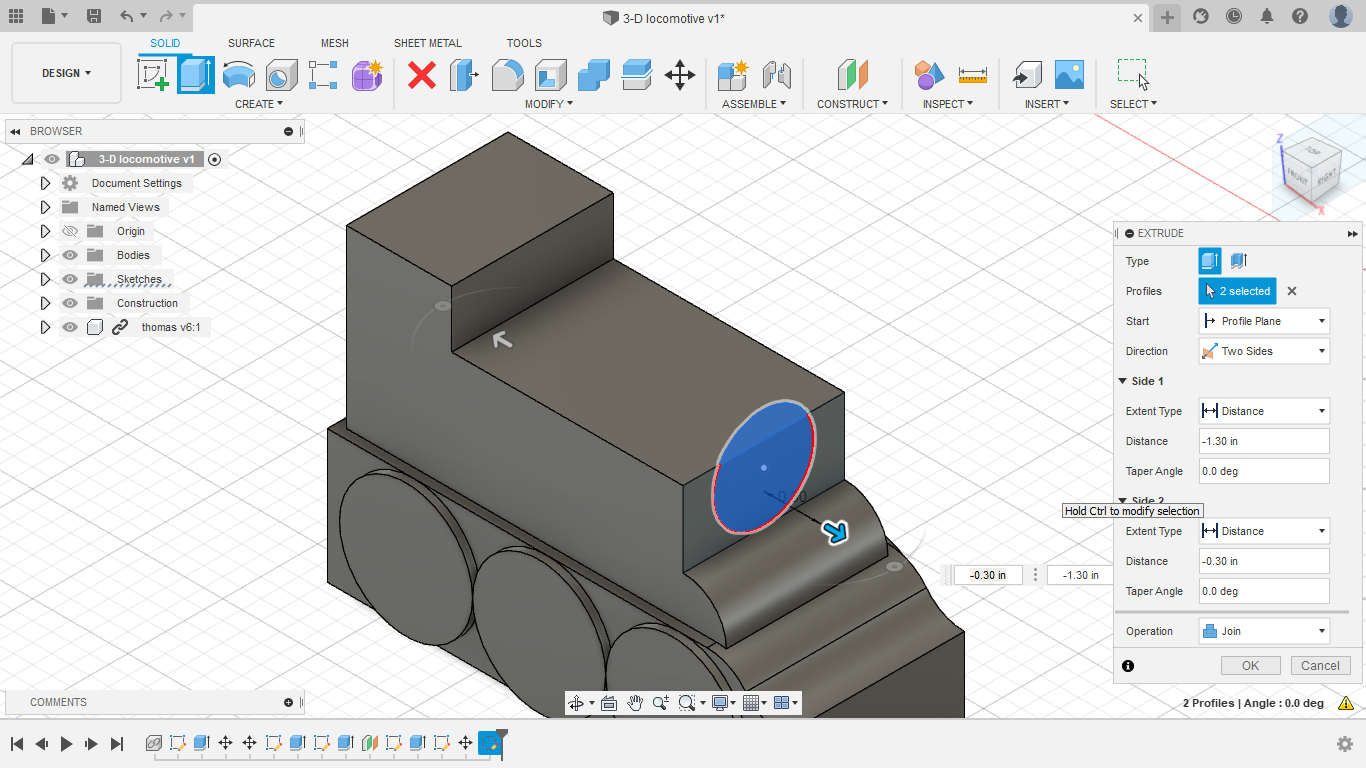
Task: Switch to the SHEET METAL tab
Action: [x=428, y=43]
